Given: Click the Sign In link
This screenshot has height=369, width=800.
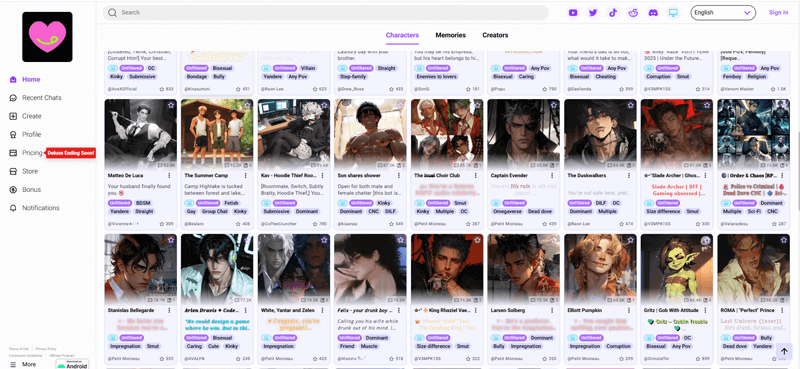Looking at the screenshot, I should (x=779, y=13).
